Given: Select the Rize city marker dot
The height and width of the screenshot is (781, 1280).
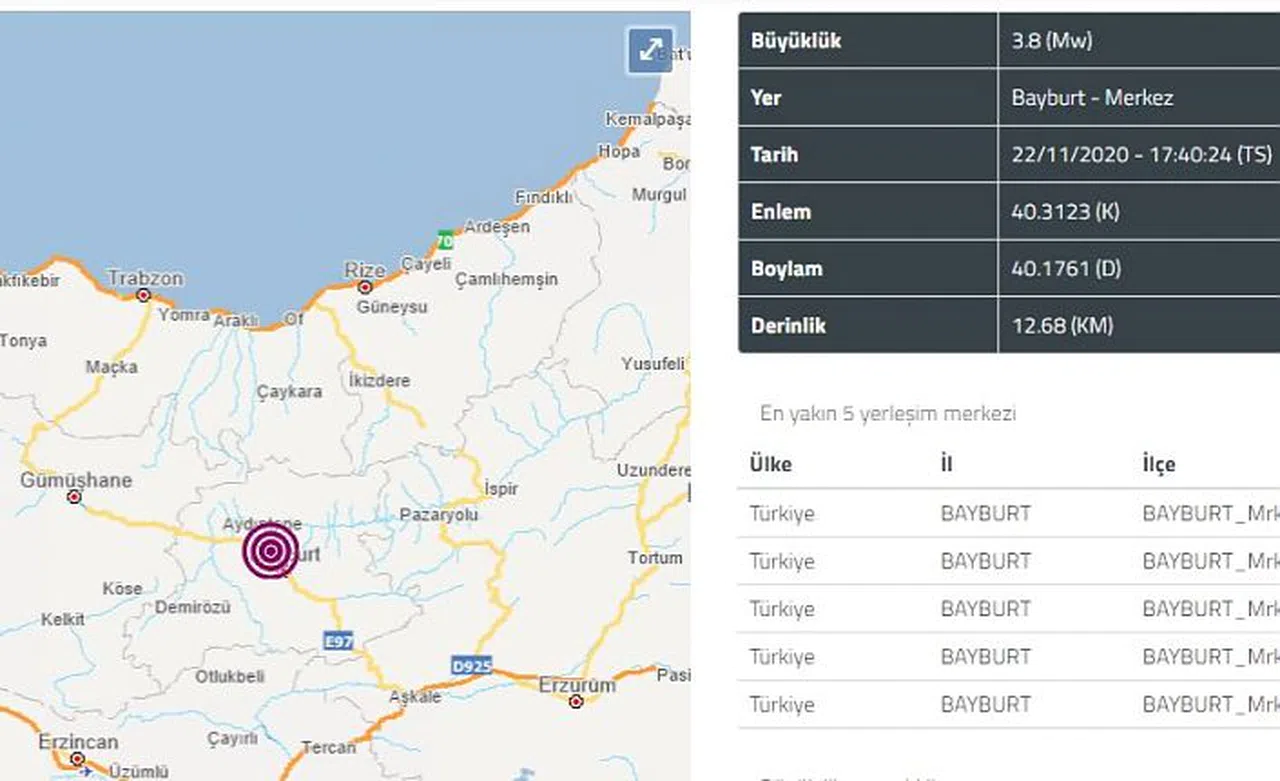Looking at the screenshot, I should click(365, 287).
